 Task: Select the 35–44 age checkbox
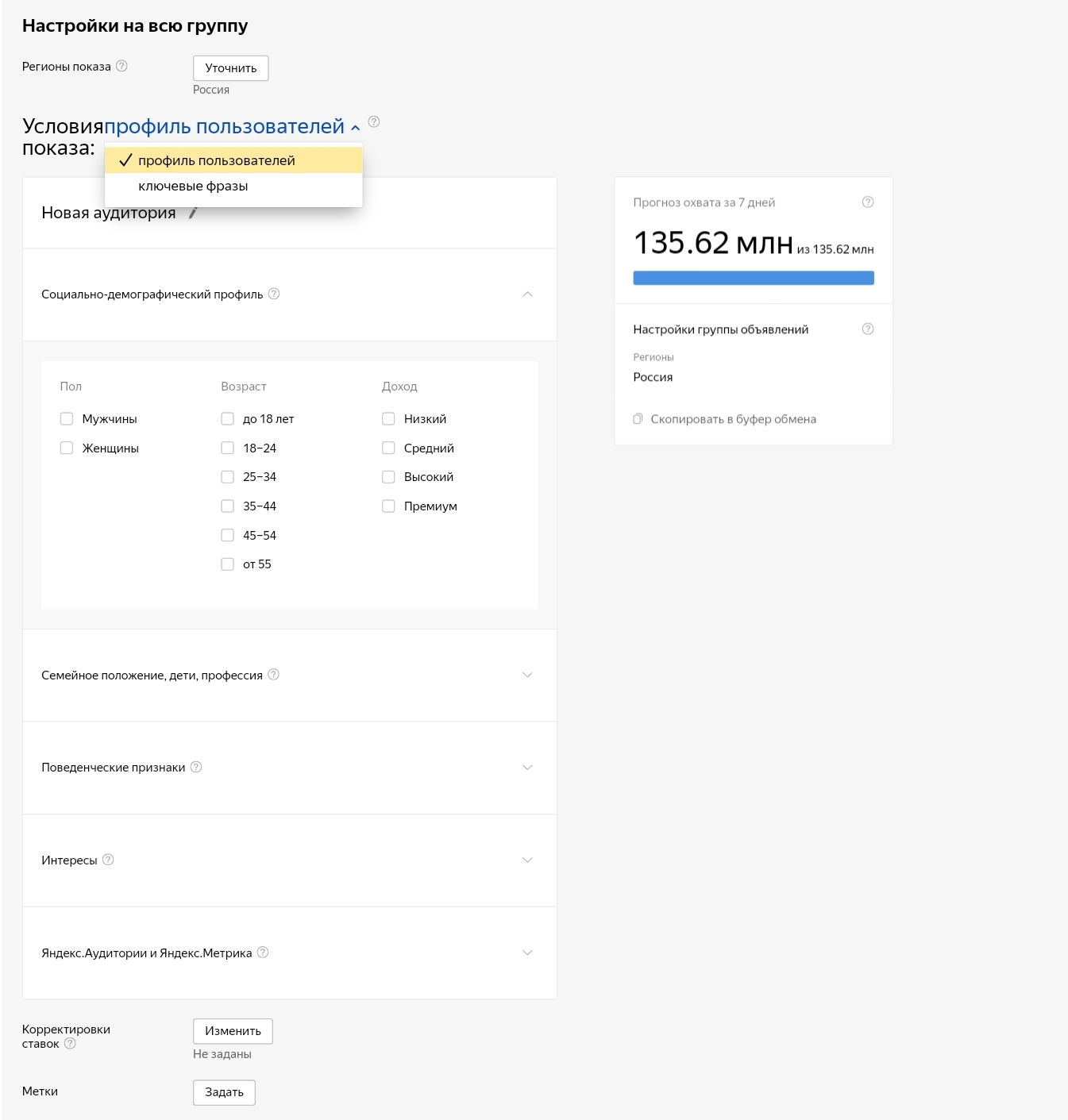(x=227, y=506)
